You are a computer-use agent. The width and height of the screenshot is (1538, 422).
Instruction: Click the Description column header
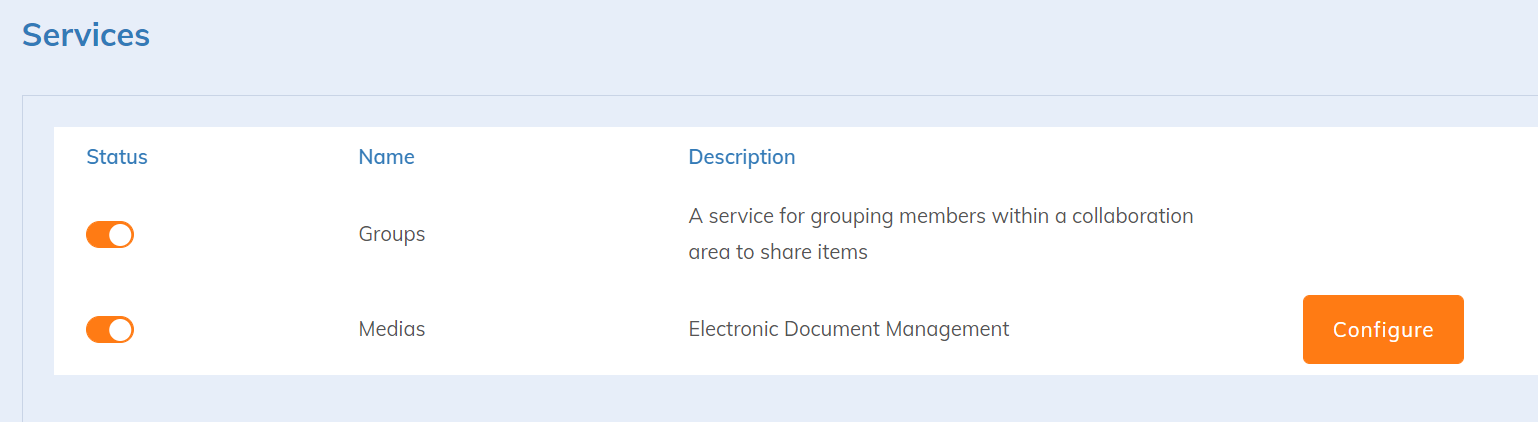pyautogui.click(x=741, y=157)
